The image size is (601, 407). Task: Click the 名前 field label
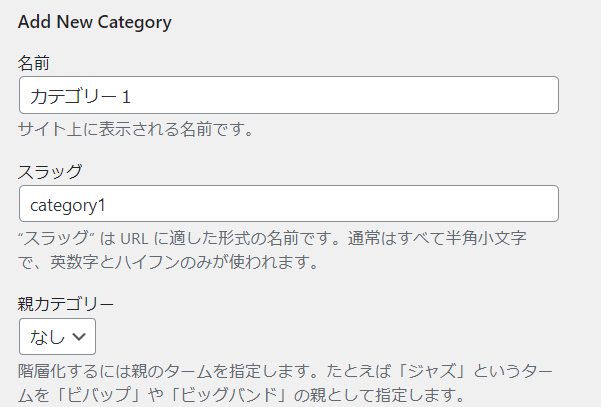[x=35, y=62]
